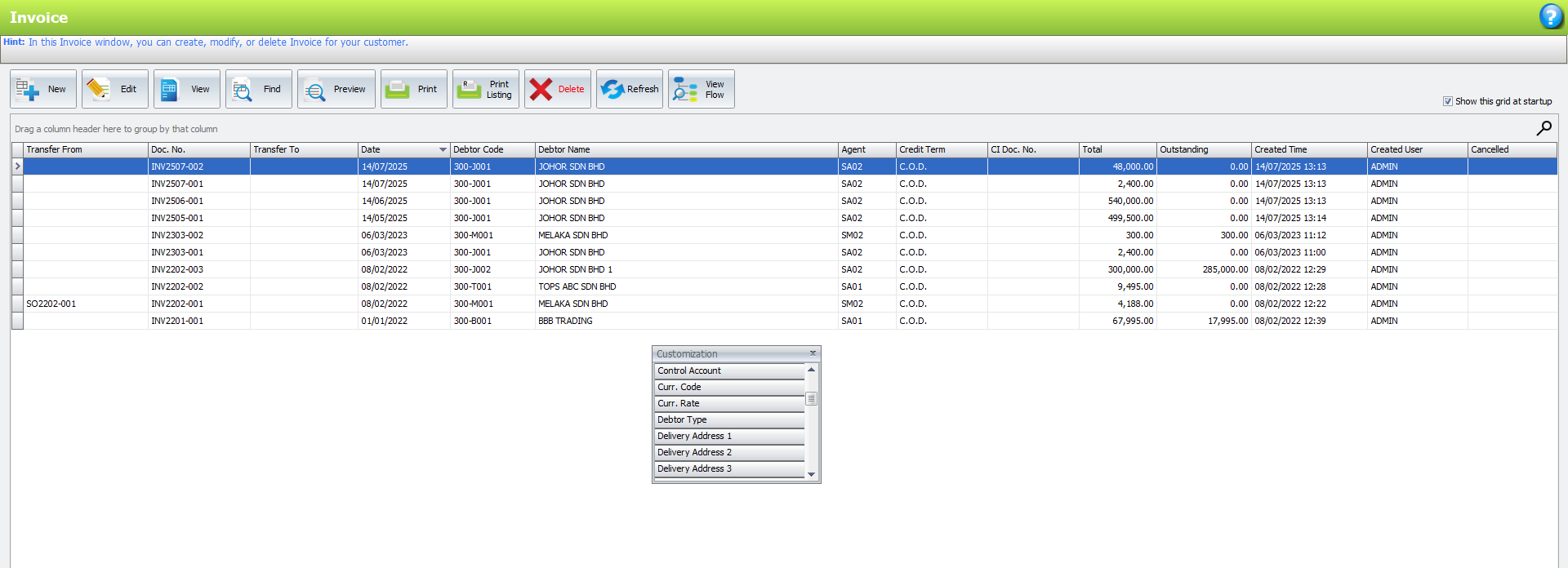Click the Date column sort arrow
Image resolution: width=1568 pixels, height=568 pixels.
tap(443, 149)
